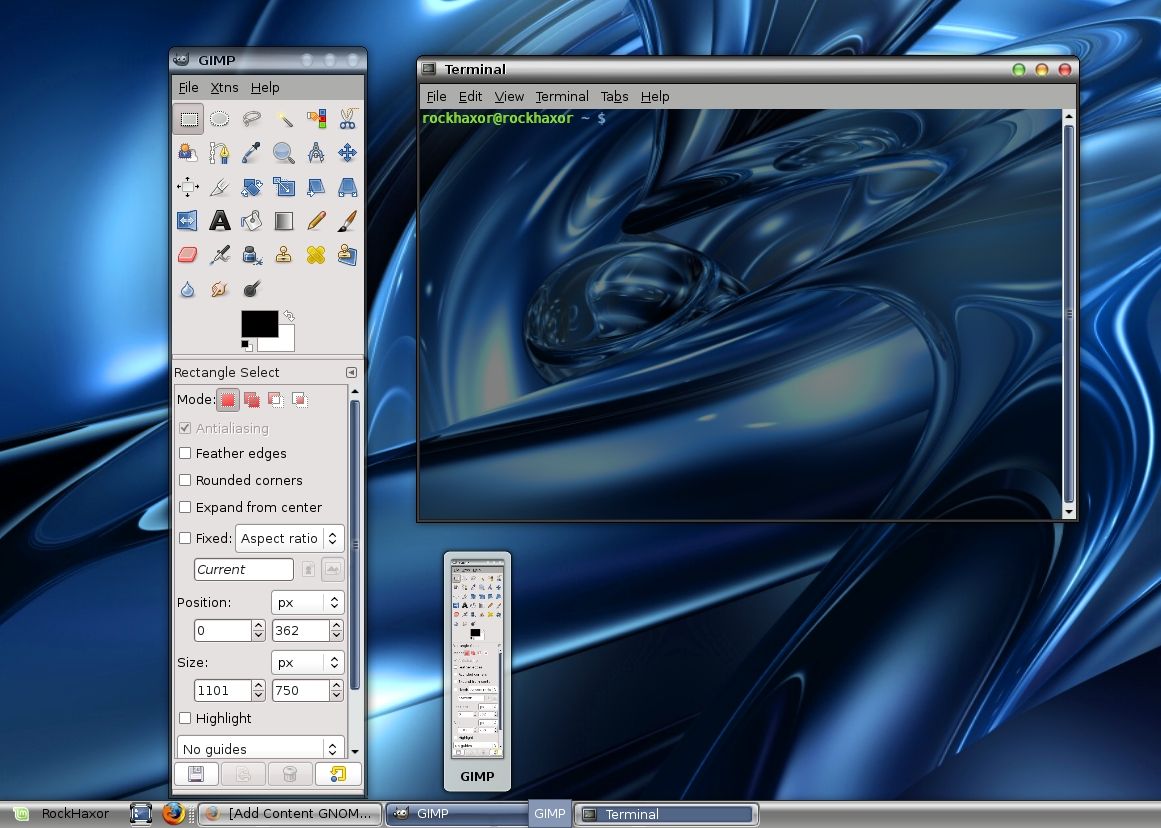
Task: Enable the Rounded corners checkbox
Action: (185, 480)
